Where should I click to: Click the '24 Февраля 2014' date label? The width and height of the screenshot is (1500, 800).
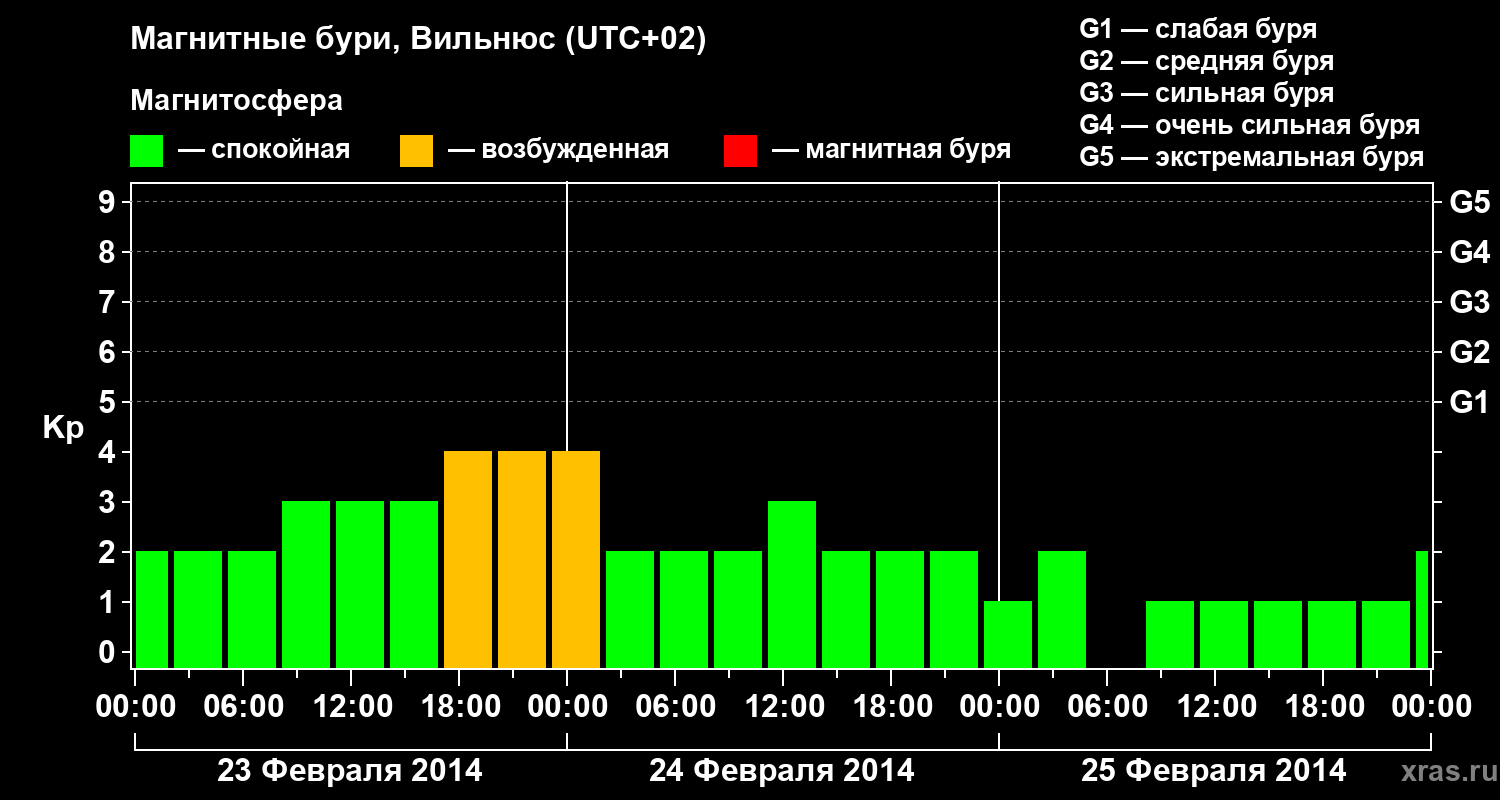(782, 771)
